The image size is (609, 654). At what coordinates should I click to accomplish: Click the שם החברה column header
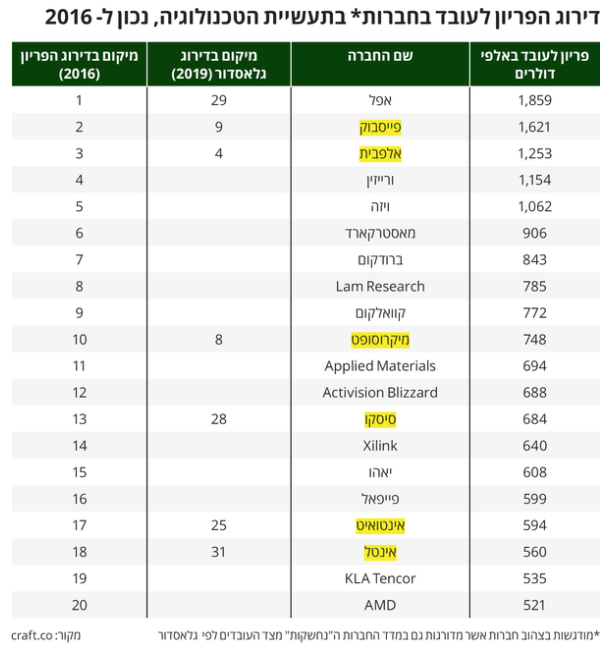380,56
